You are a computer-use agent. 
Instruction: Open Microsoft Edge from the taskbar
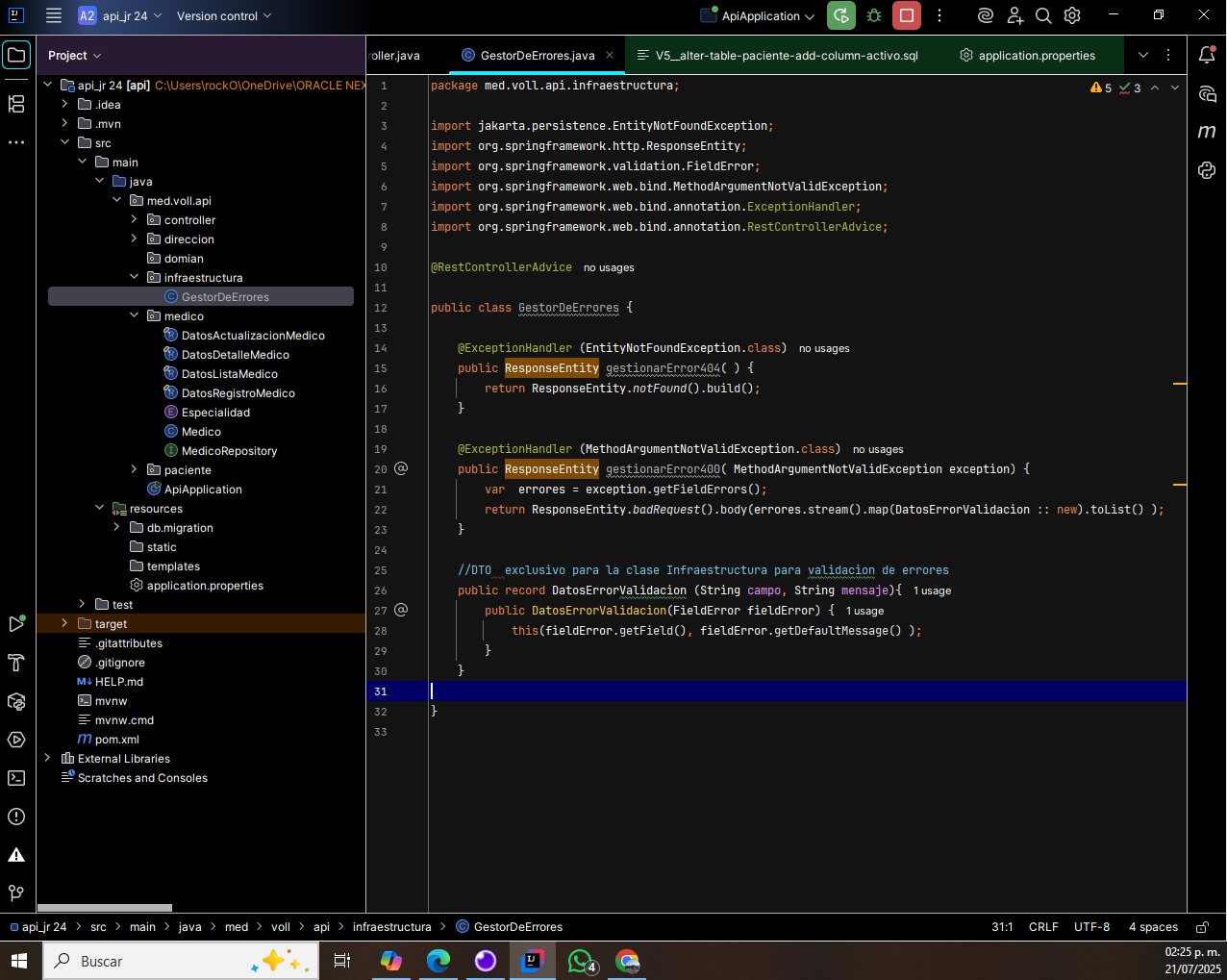(438, 960)
